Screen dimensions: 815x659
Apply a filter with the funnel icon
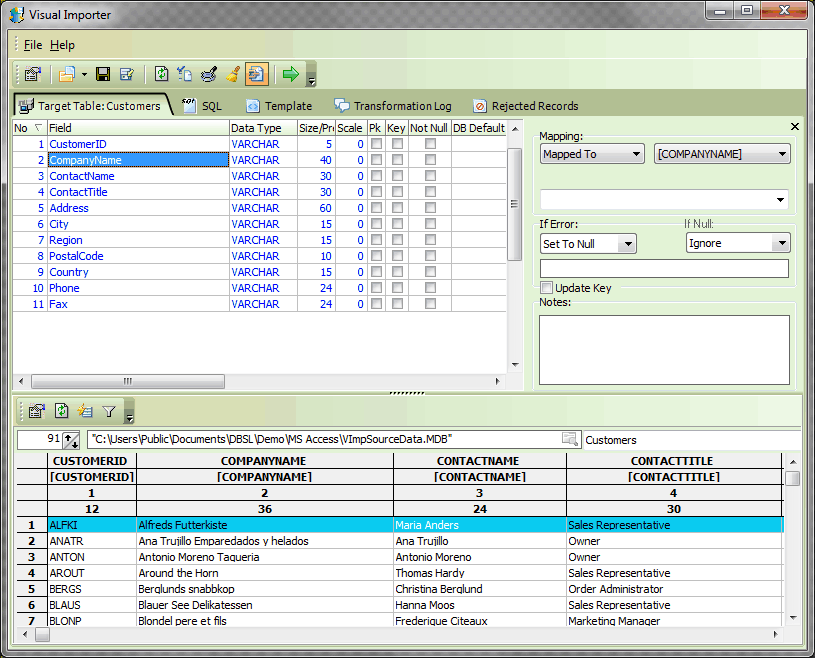[107, 410]
